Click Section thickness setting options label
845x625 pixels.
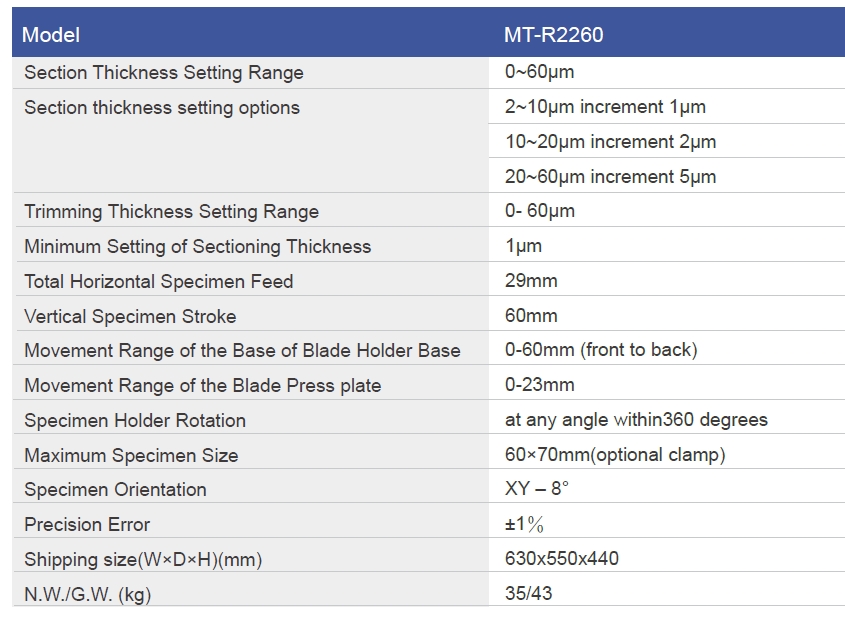coord(162,107)
